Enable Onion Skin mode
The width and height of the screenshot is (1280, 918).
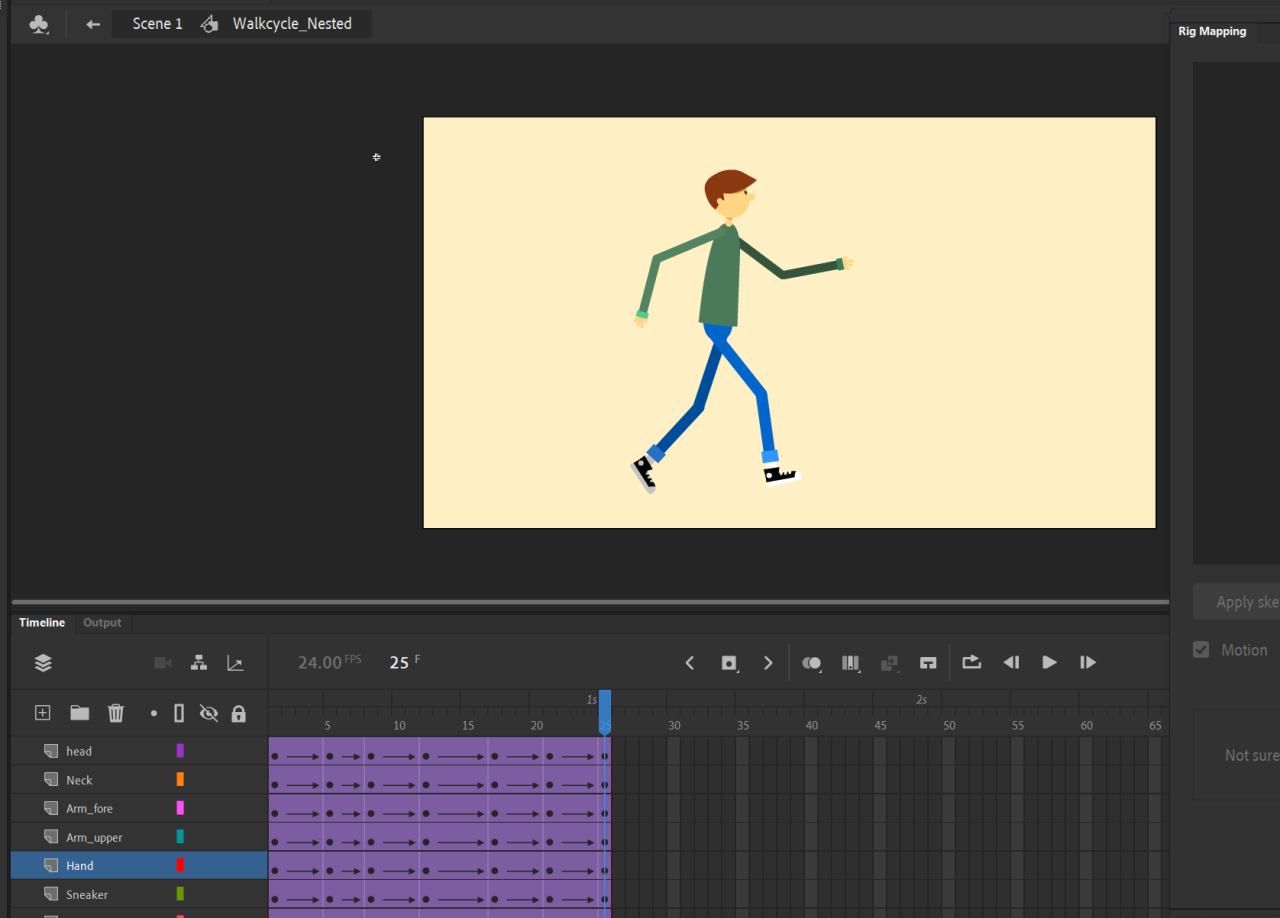pyautogui.click(x=812, y=662)
